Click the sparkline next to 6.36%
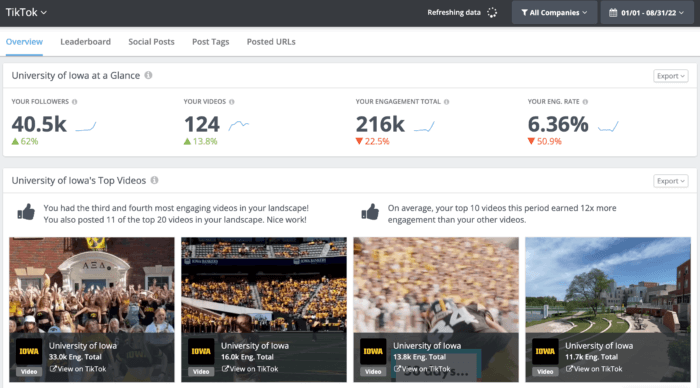 pos(608,127)
